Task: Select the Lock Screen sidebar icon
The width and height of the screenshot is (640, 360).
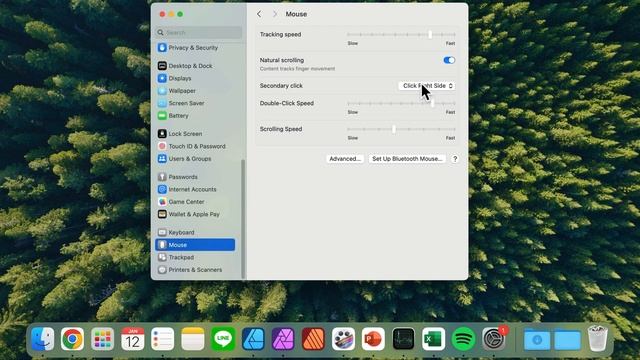Action: 162,133
